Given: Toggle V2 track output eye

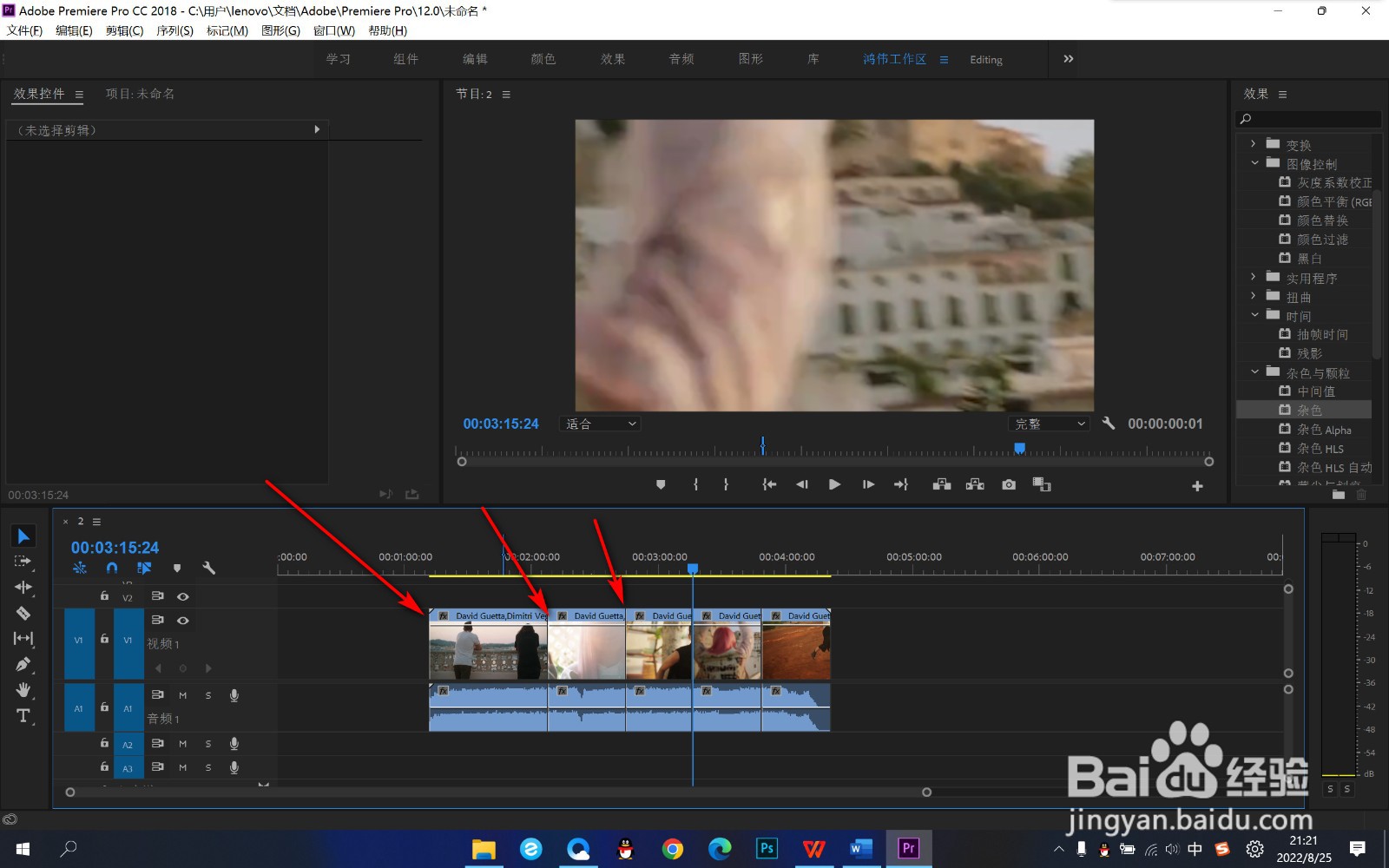Looking at the screenshot, I should (x=183, y=596).
